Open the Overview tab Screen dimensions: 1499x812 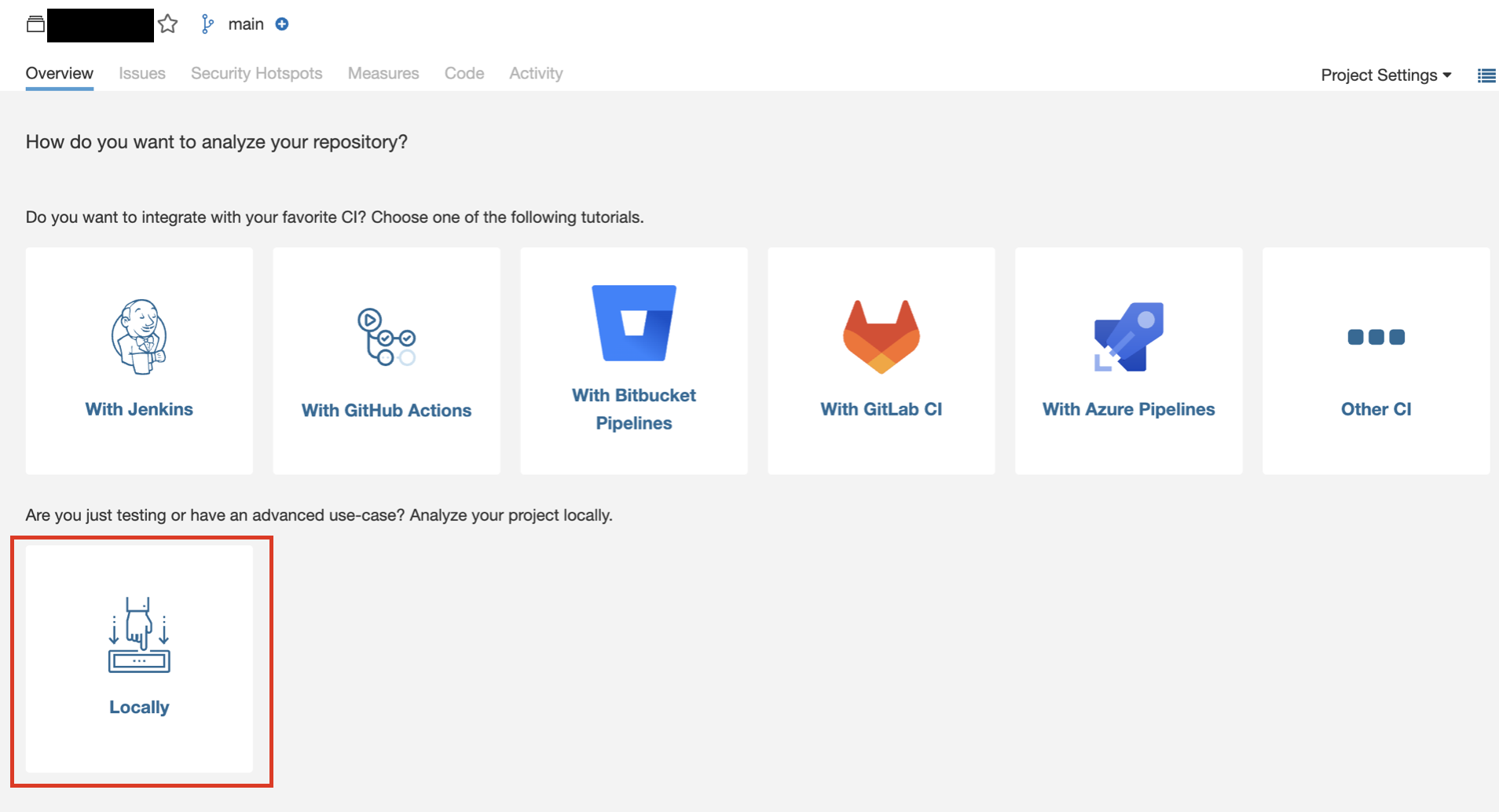pyautogui.click(x=60, y=73)
